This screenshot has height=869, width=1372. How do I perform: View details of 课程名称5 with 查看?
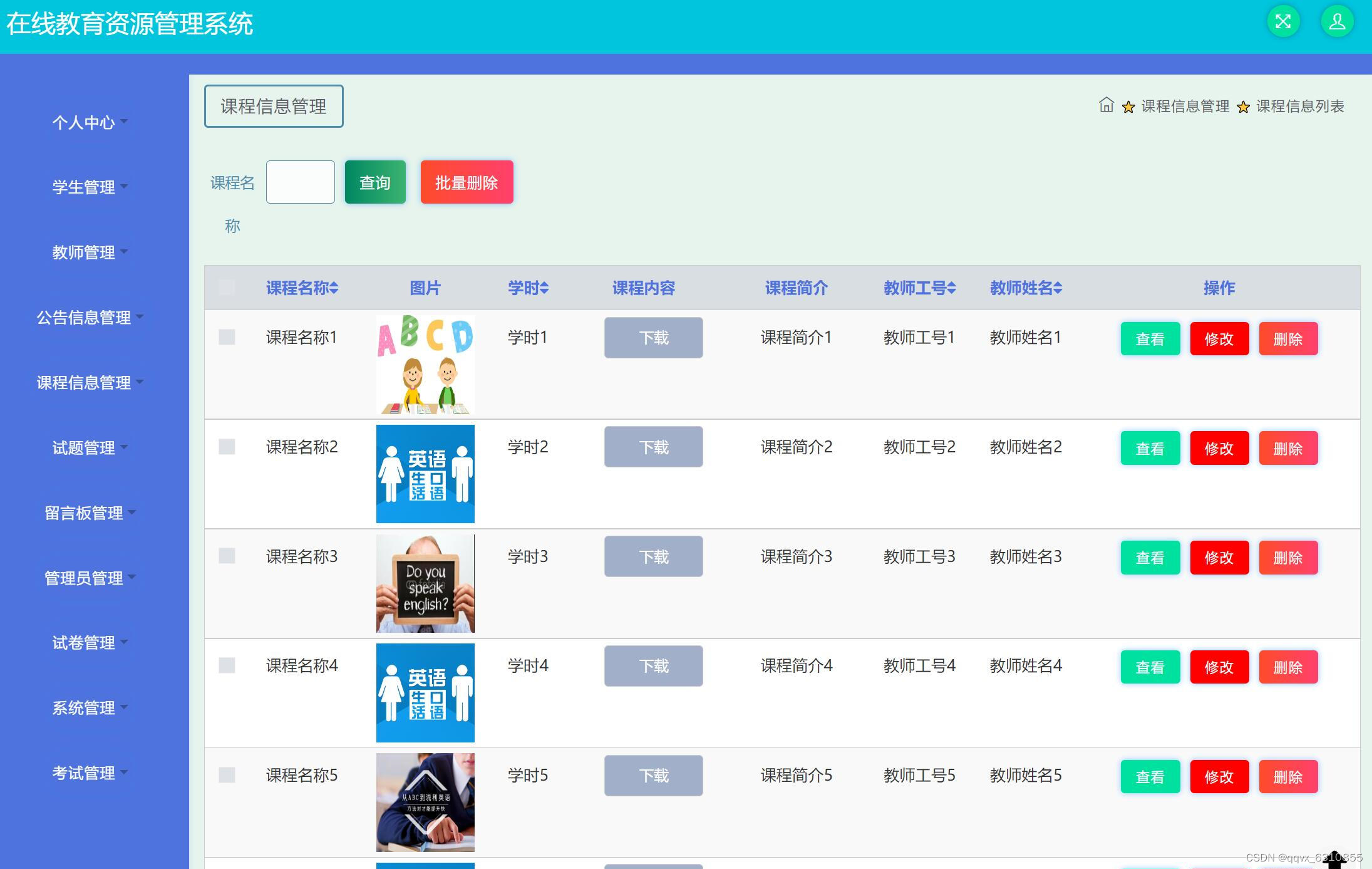click(x=1150, y=777)
